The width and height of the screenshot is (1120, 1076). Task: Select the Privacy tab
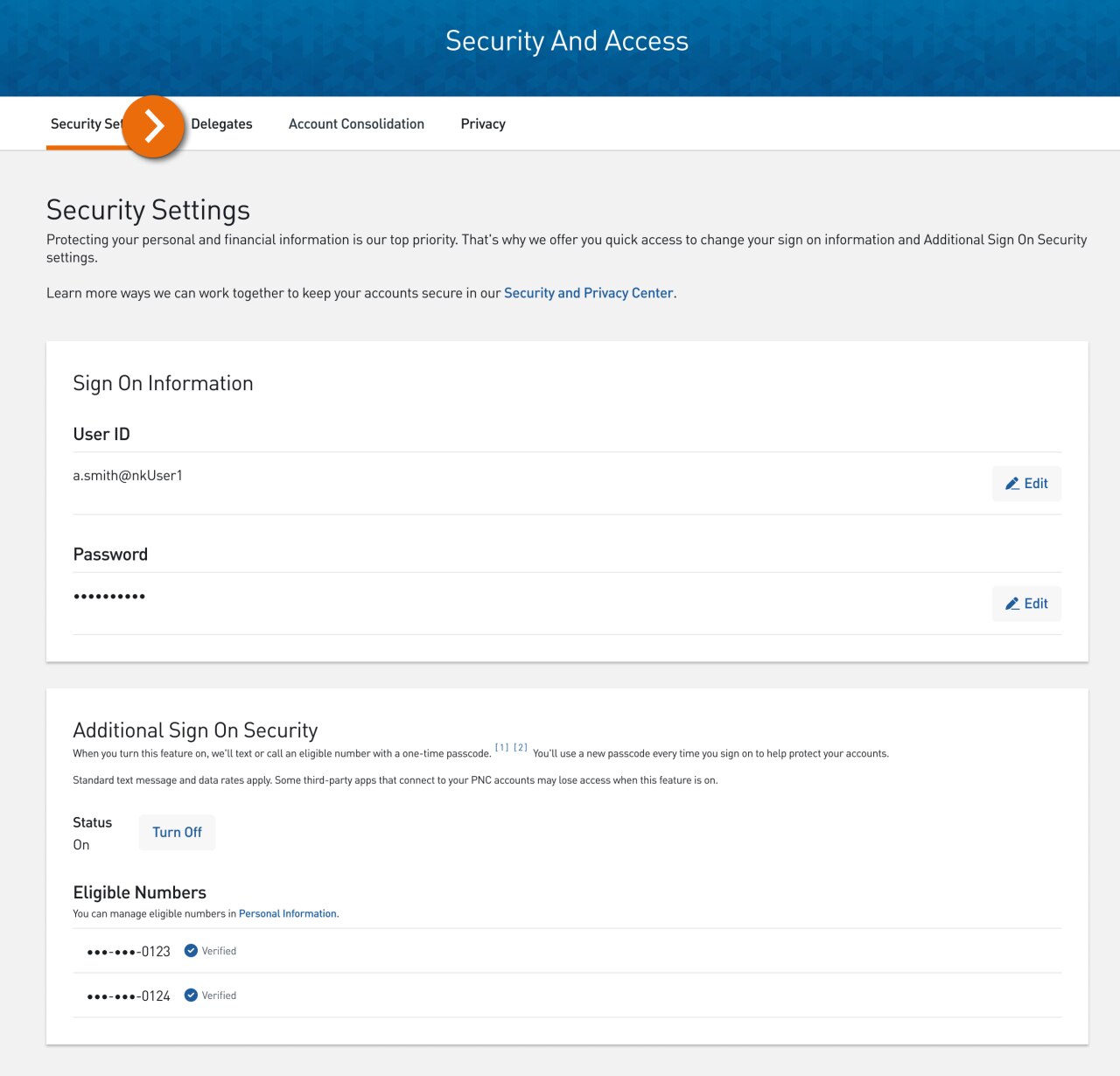click(482, 123)
